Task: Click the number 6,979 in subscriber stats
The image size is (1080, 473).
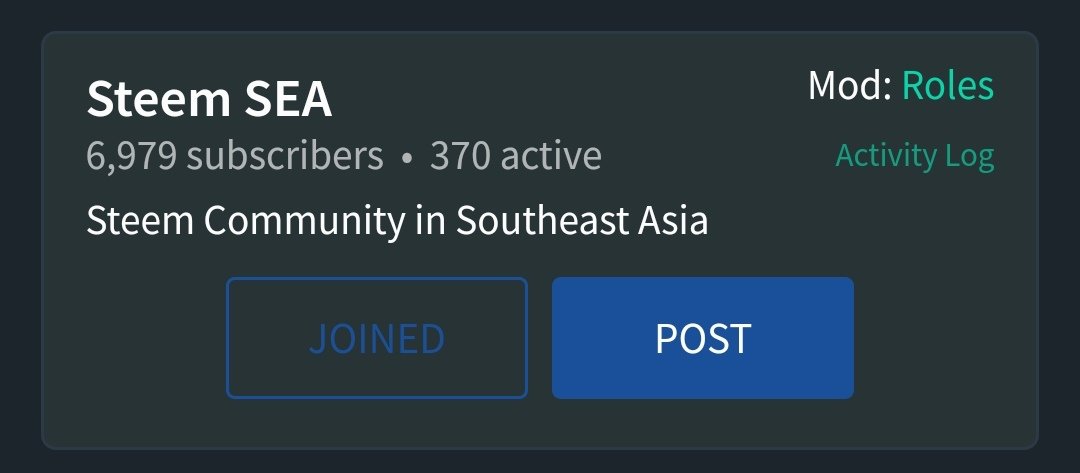Action: pyautogui.click(x=132, y=156)
